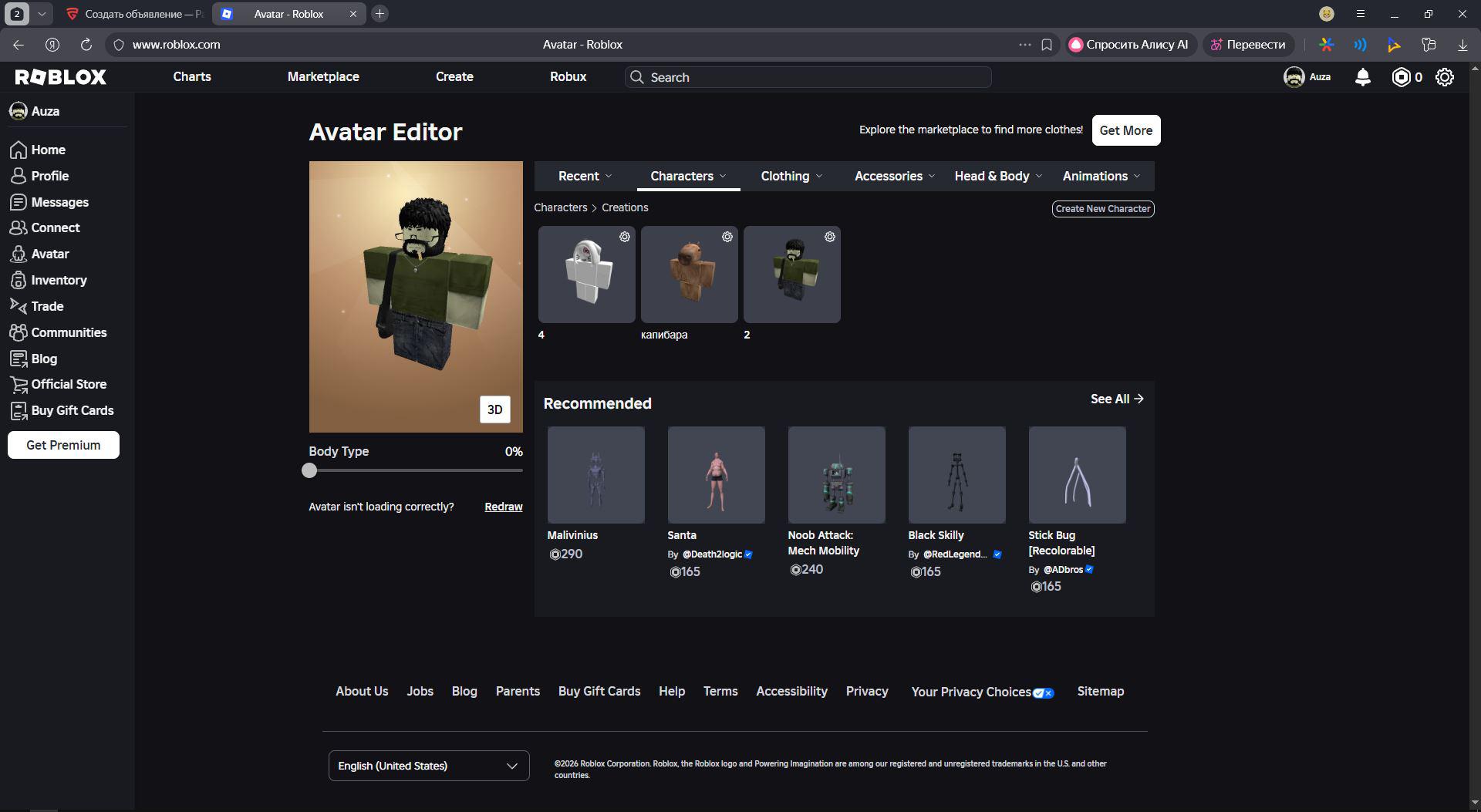The height and width of the screenshot is (812, 1481).
Task: Open the Auza avatar icon in header
Action: pos(1294,77)
